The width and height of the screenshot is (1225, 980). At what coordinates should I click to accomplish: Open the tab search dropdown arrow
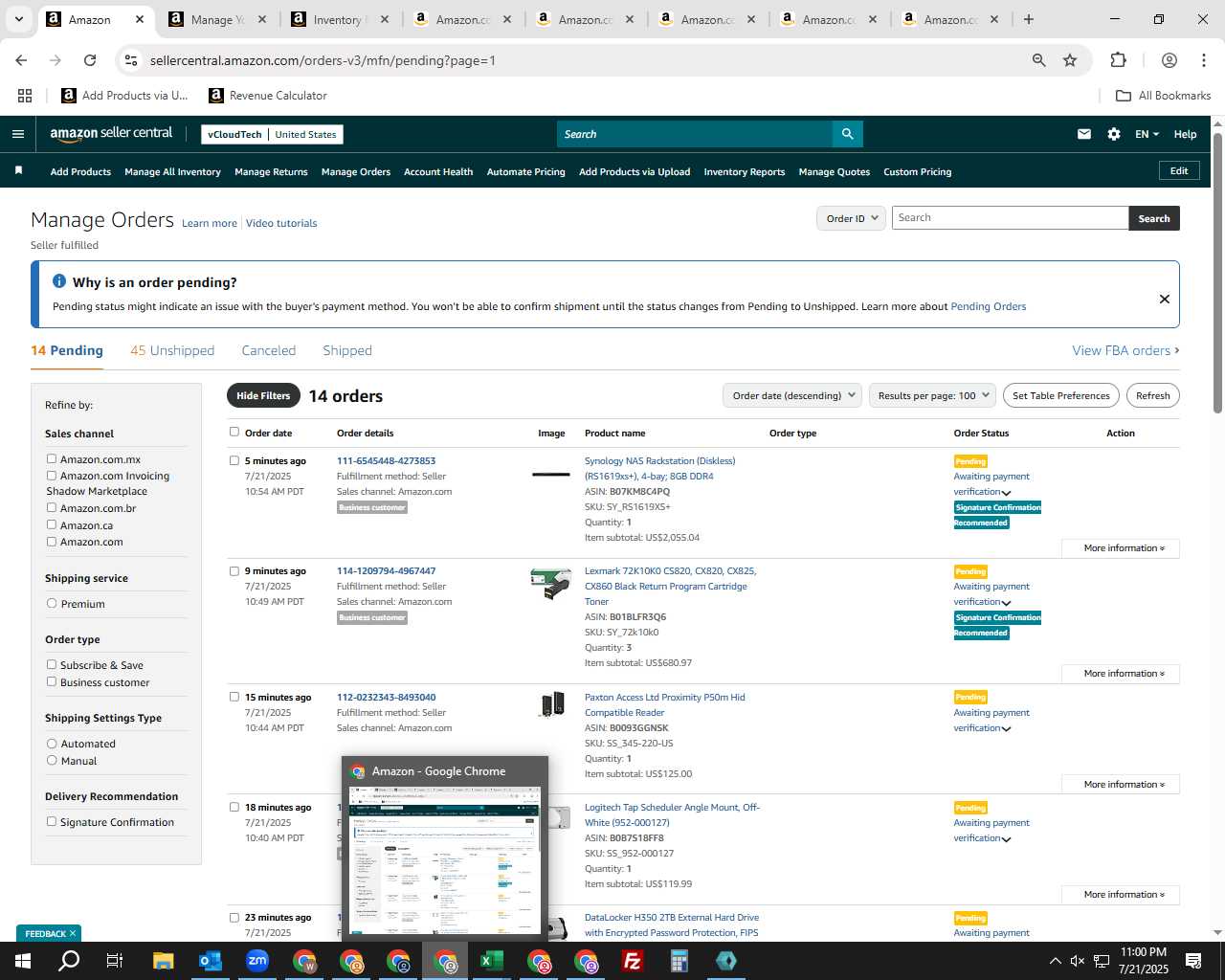pyautogui.click(x=18, y=19)
